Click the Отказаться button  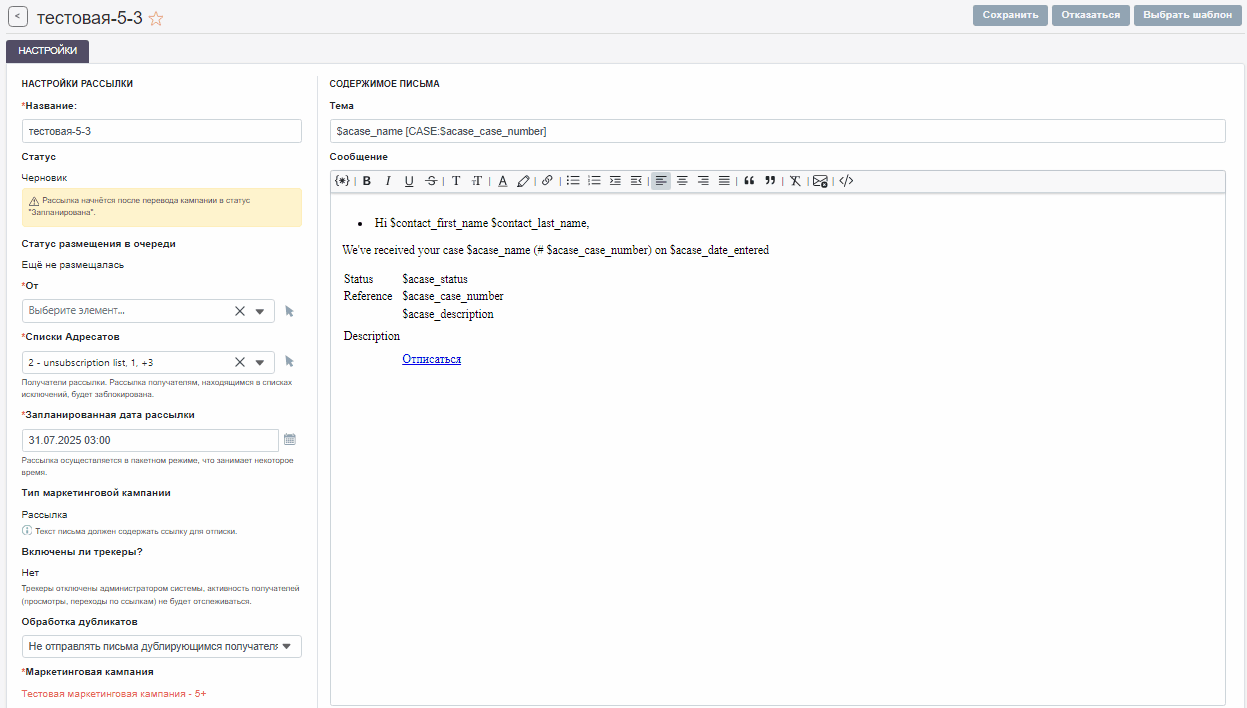tap(1091, 15)
